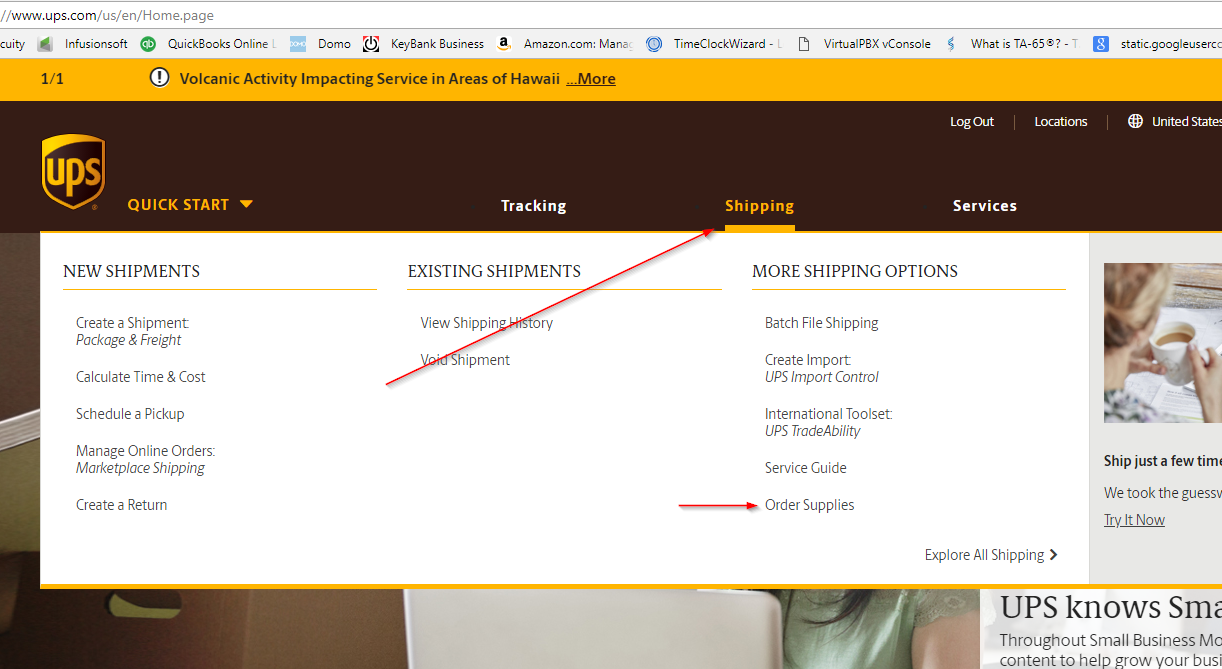Click the Explore All Shipping chevron
1222x669 pixels.
coord(1054,555)
